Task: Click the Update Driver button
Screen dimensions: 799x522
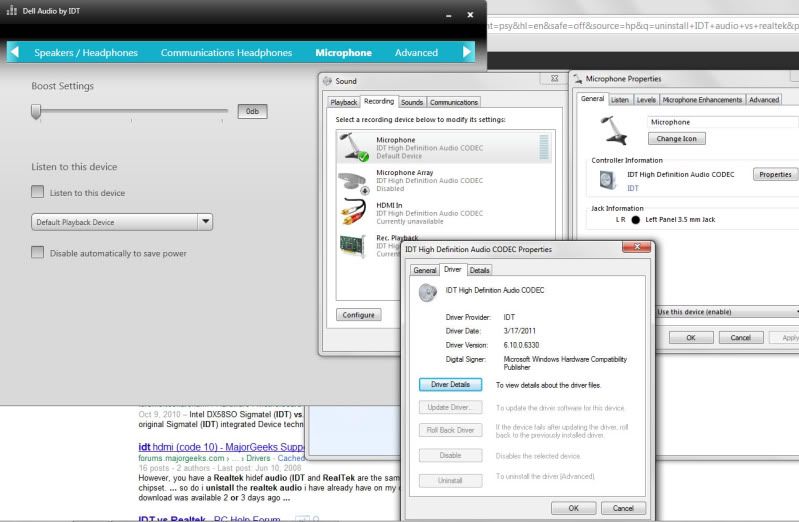Action: (x=450, y=407)
